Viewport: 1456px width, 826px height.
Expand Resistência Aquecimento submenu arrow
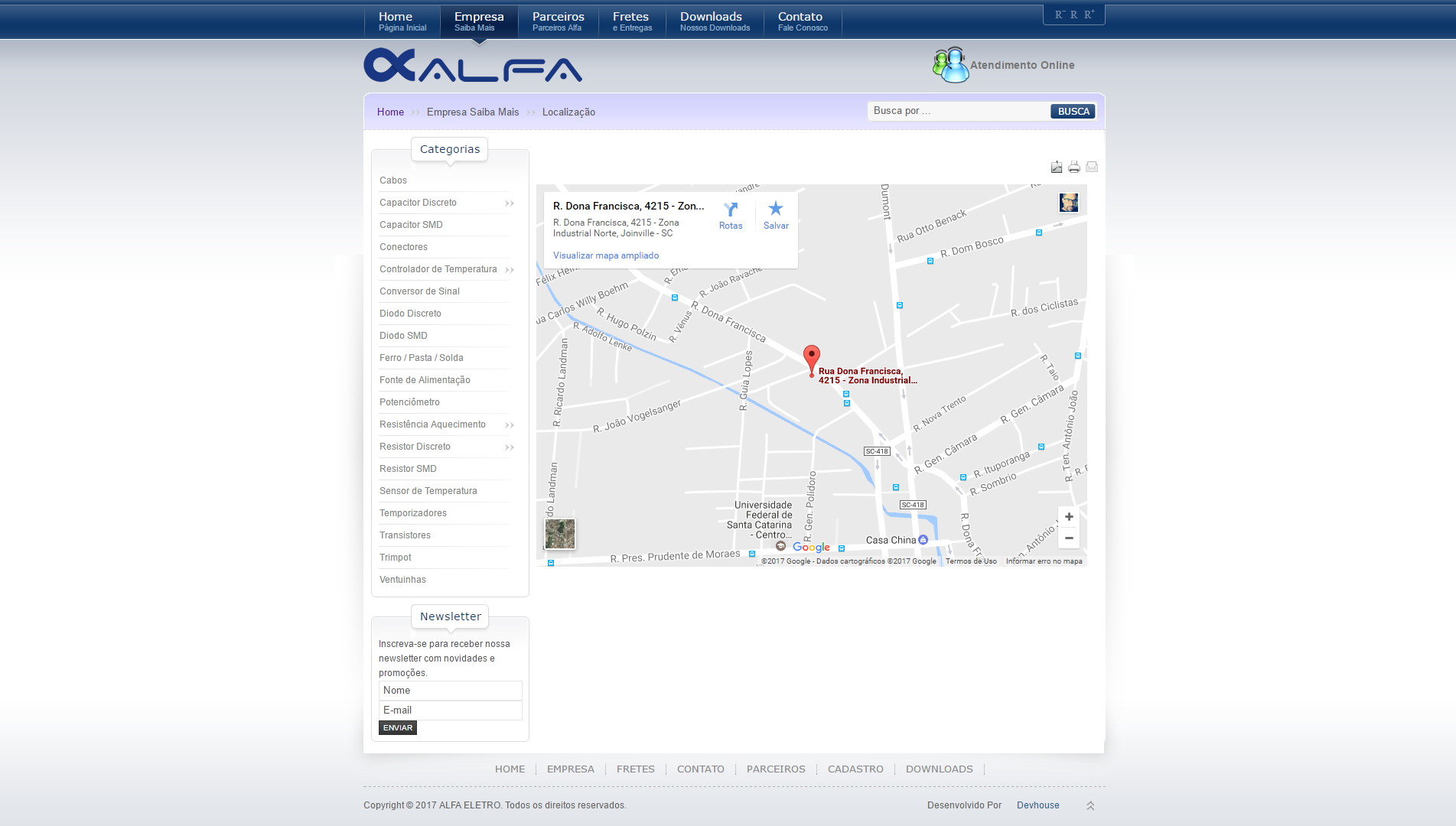click(x=510, y=425)
